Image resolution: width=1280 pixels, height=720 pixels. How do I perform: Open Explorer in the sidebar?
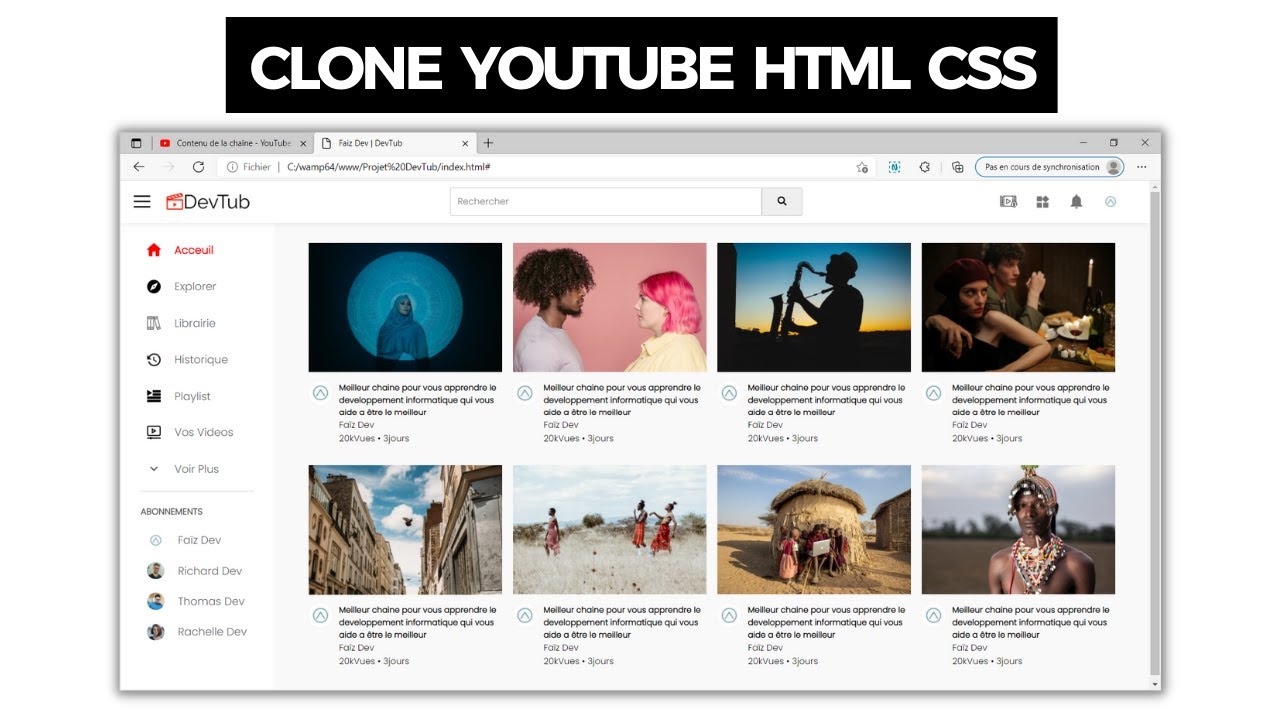pos(196,287)
